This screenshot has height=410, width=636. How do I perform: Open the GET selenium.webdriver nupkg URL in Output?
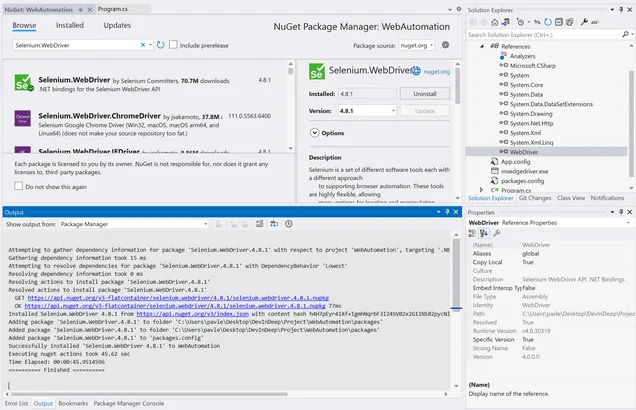(178, 298)
